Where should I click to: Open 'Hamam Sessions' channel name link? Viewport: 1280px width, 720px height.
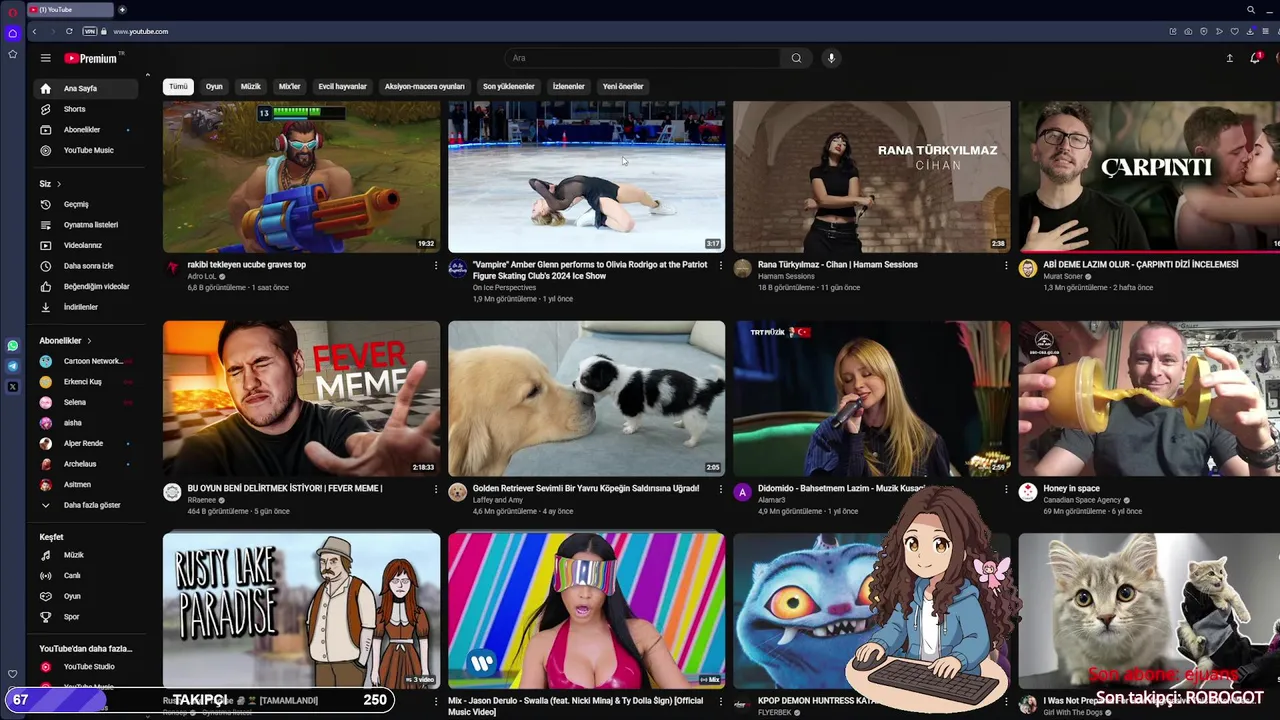786,276
